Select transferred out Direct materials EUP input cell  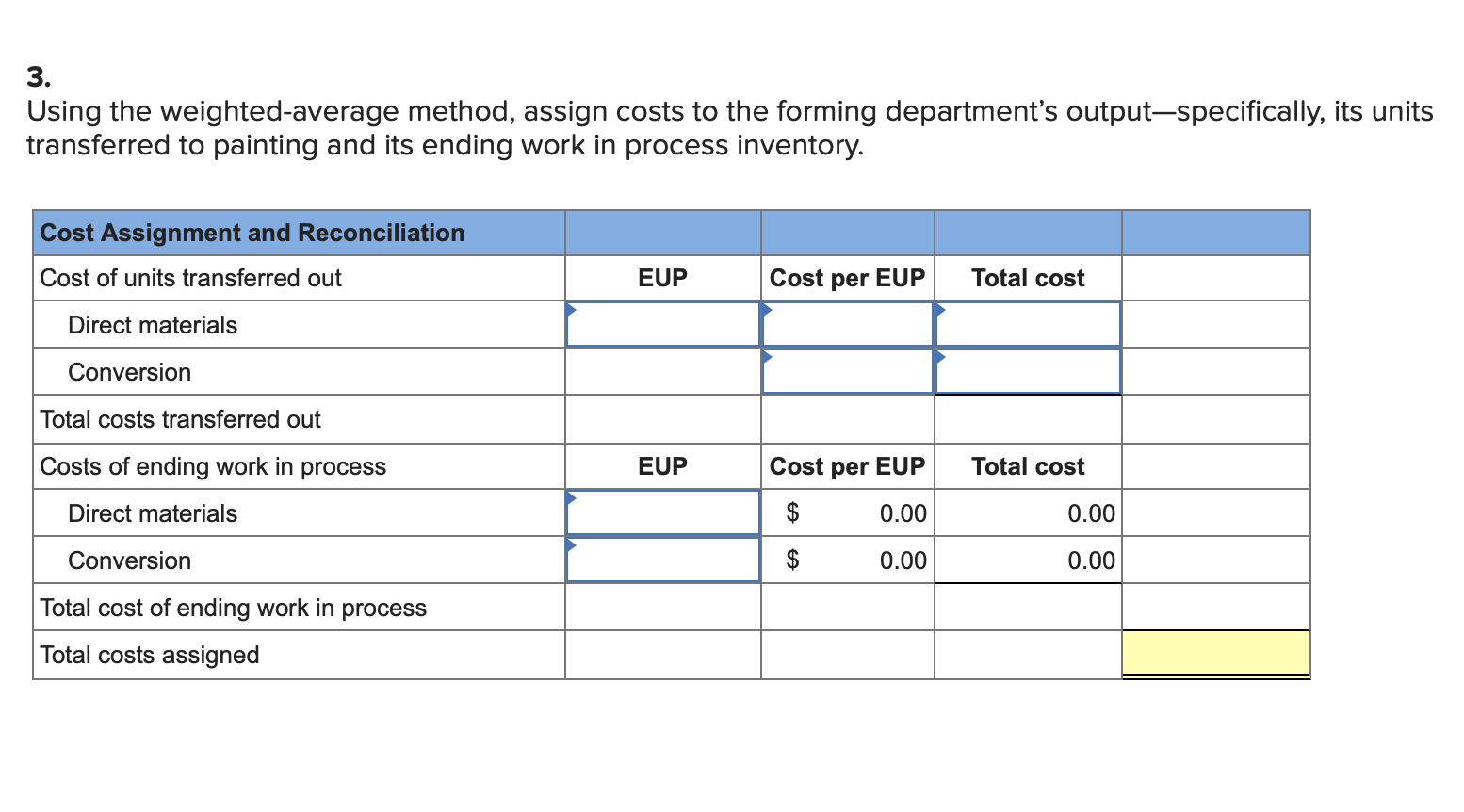click(663, 324)
